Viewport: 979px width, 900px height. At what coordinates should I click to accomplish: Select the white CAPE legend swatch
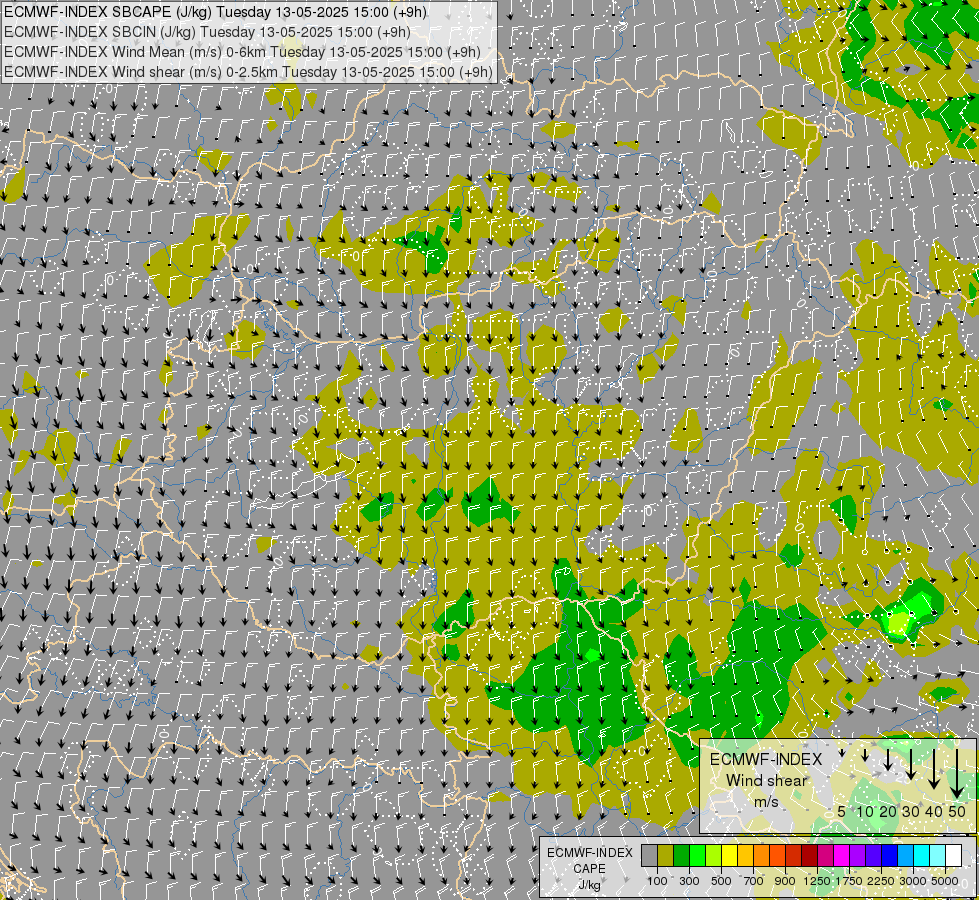[954, 856]
